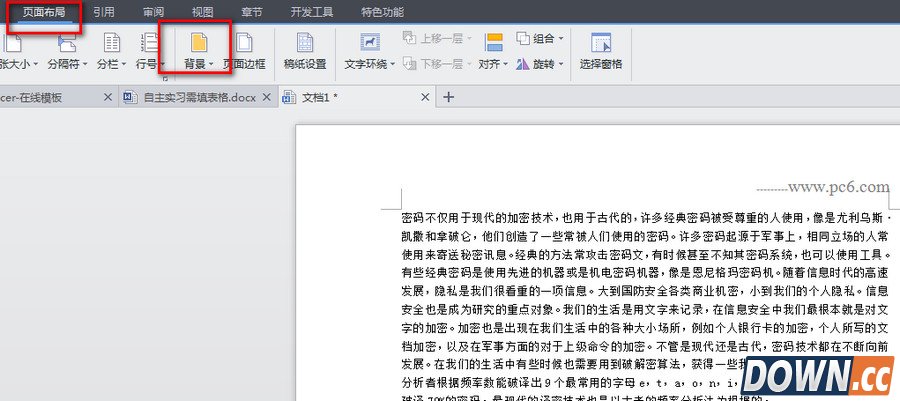Open the 章节 tab

[252, 12]
